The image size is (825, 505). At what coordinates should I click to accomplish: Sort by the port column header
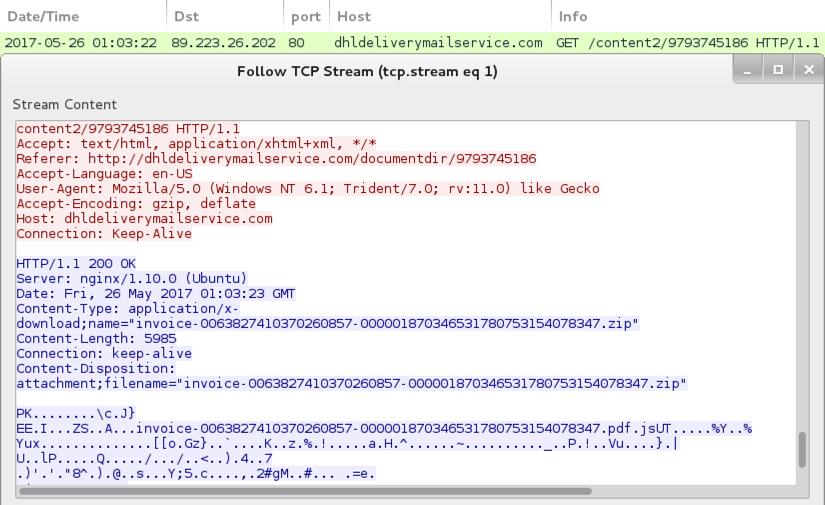pyautogui.click(x=307, y=16)
